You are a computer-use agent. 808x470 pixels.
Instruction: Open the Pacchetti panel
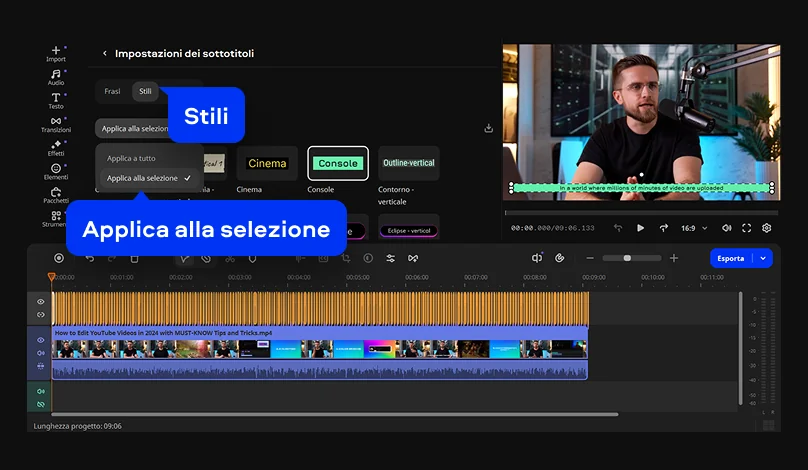click(56, 196)
